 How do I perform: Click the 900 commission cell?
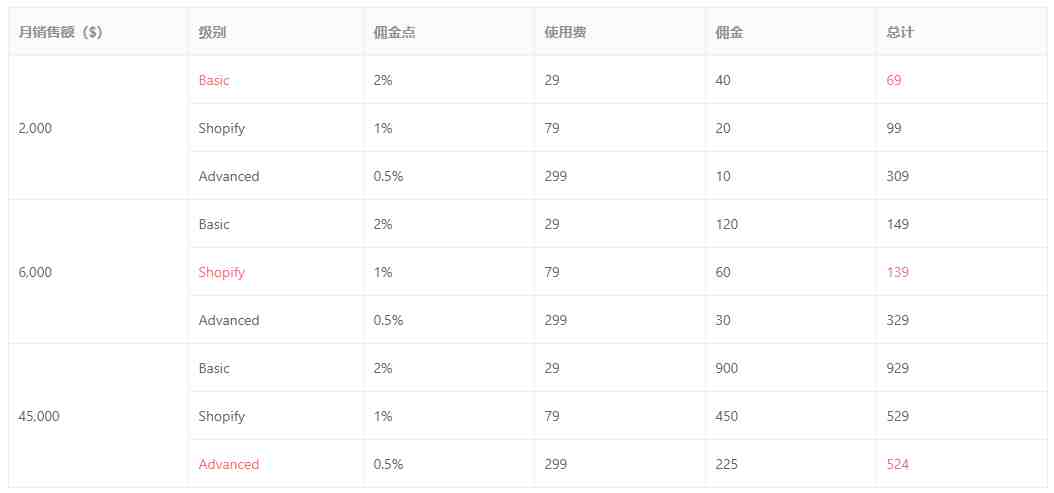coord(727,368)
